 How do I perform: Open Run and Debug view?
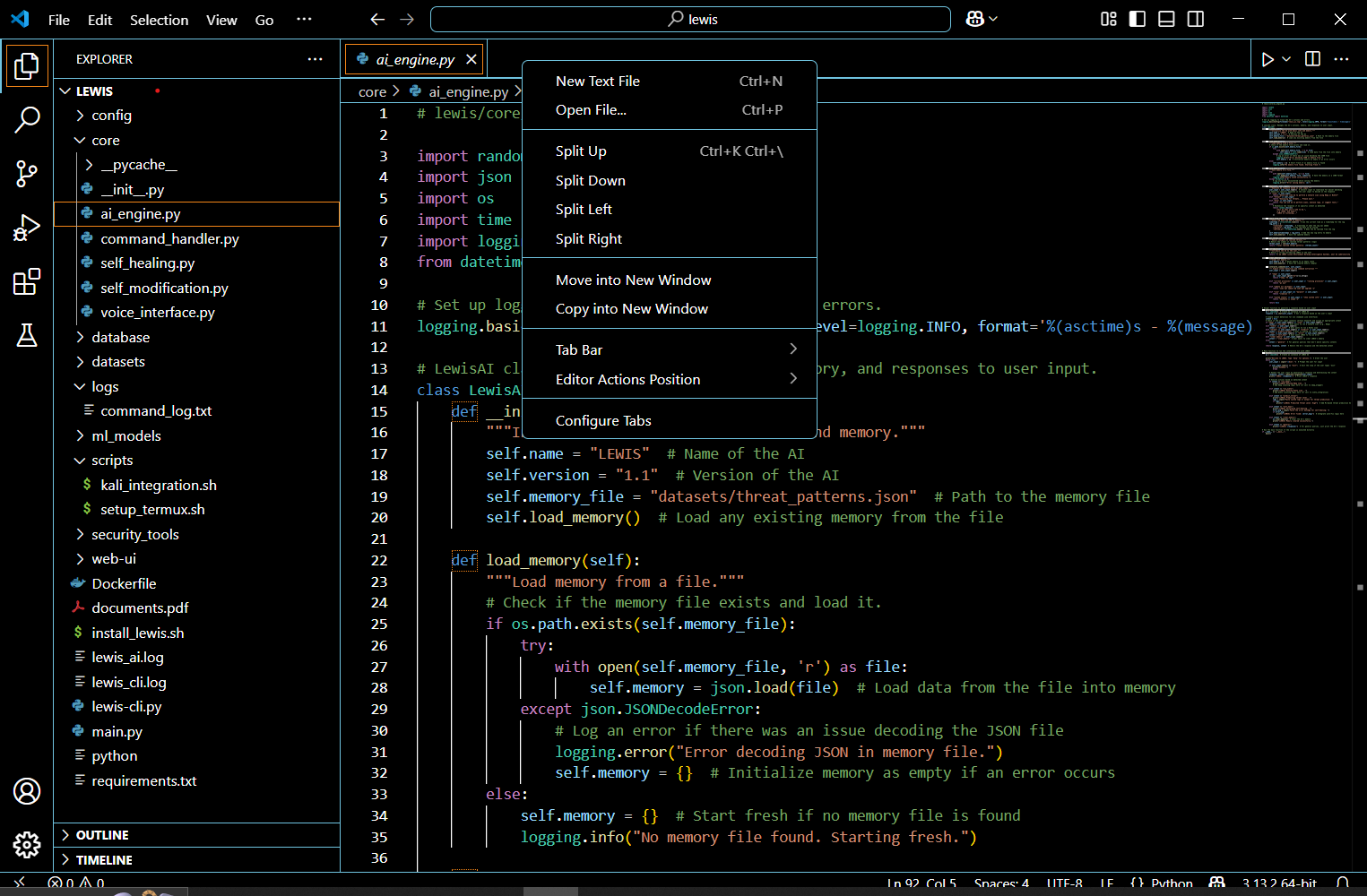point(27,228)
